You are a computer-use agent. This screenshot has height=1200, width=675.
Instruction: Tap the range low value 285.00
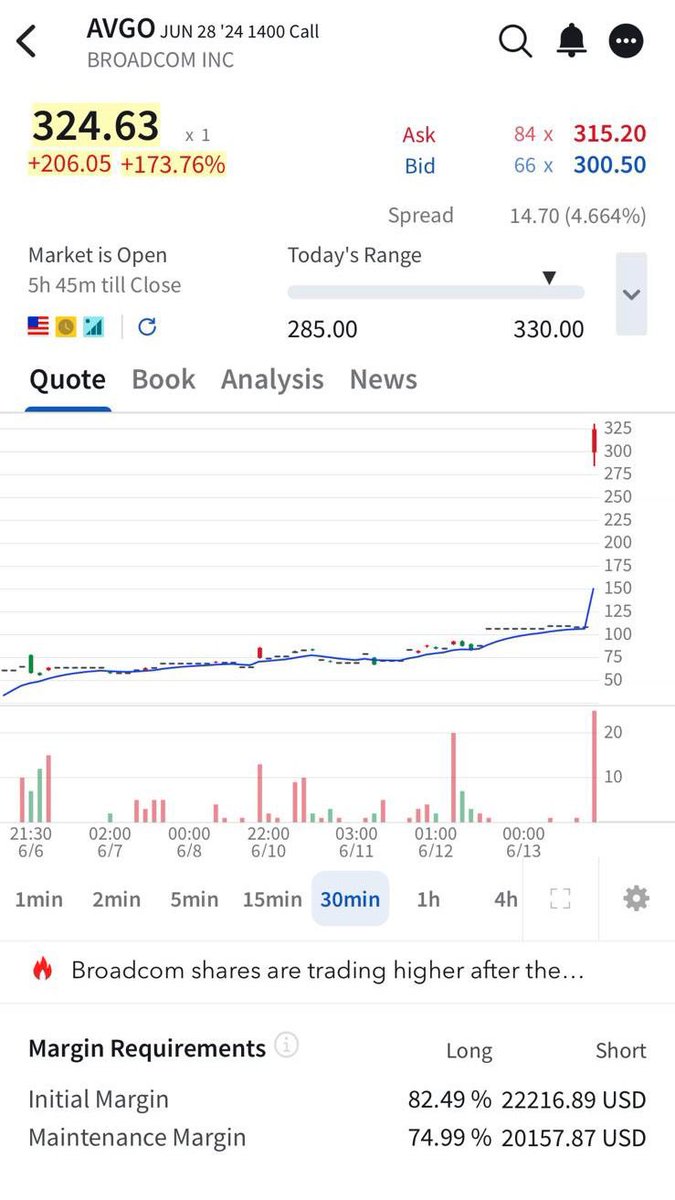(322, 329)
